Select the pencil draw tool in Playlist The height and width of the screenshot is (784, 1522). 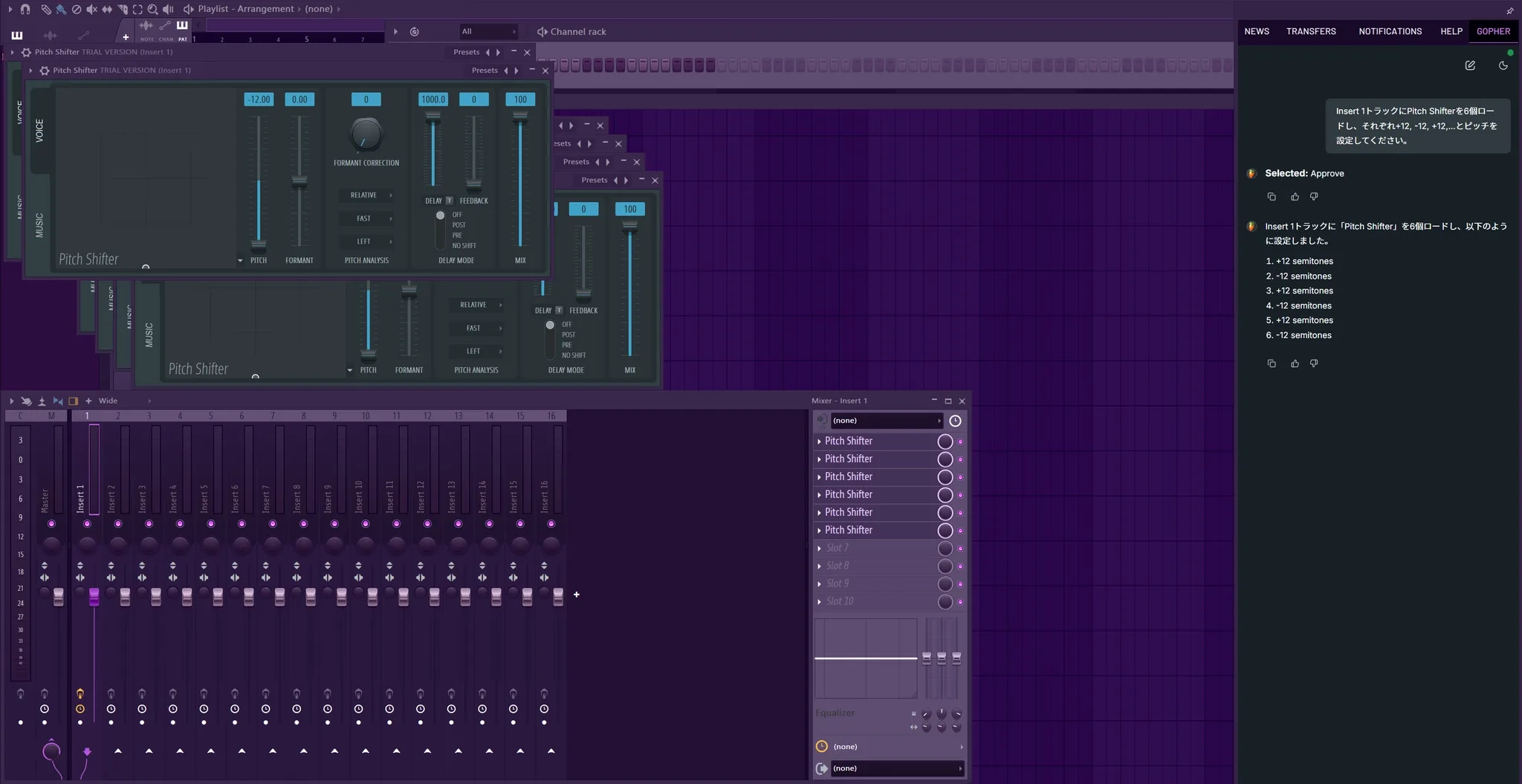pos(46,9)
